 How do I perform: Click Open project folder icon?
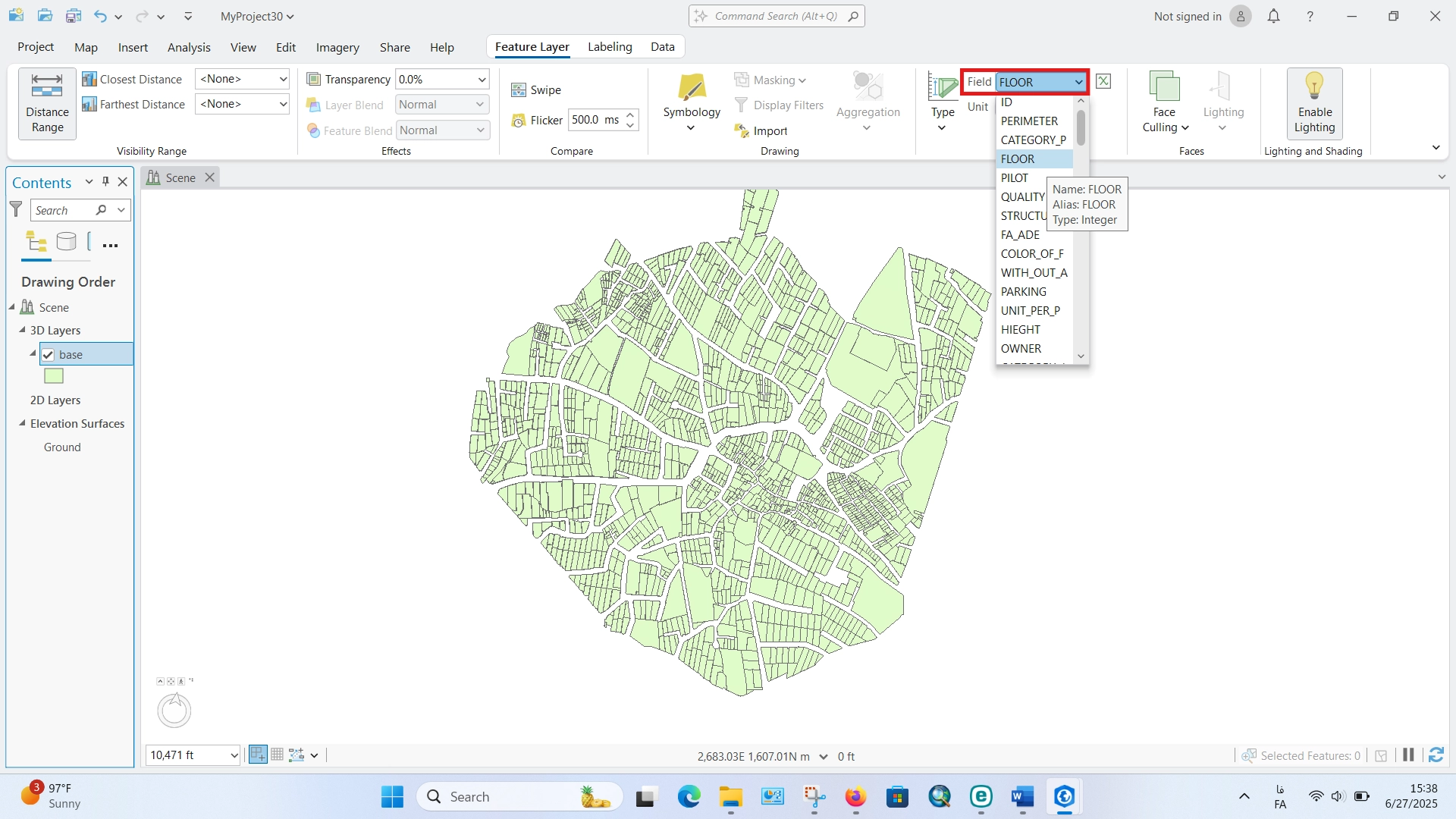45,16
